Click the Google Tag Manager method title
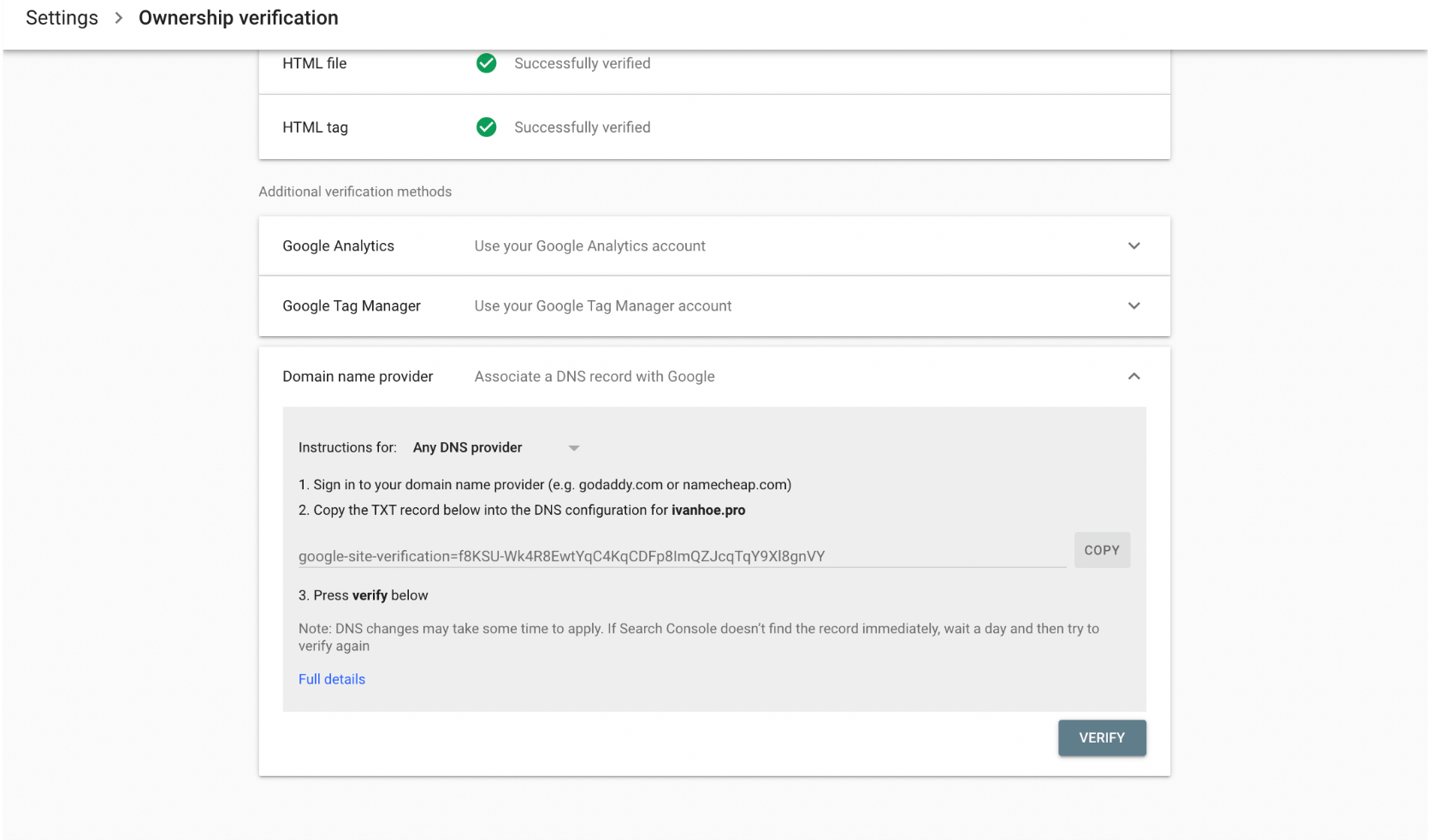This screenshot has height=840, width=1432. [352, 306]
